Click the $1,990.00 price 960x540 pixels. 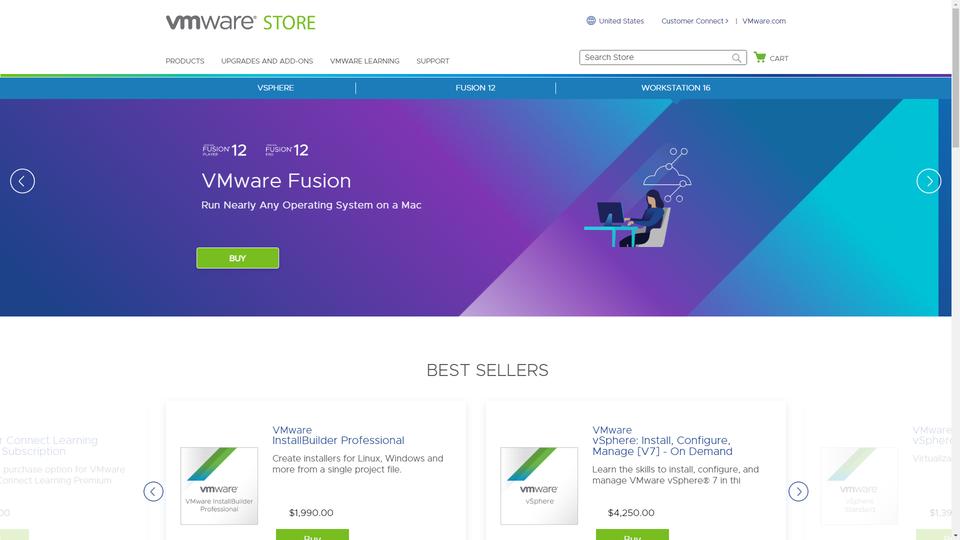coord(311,513)
